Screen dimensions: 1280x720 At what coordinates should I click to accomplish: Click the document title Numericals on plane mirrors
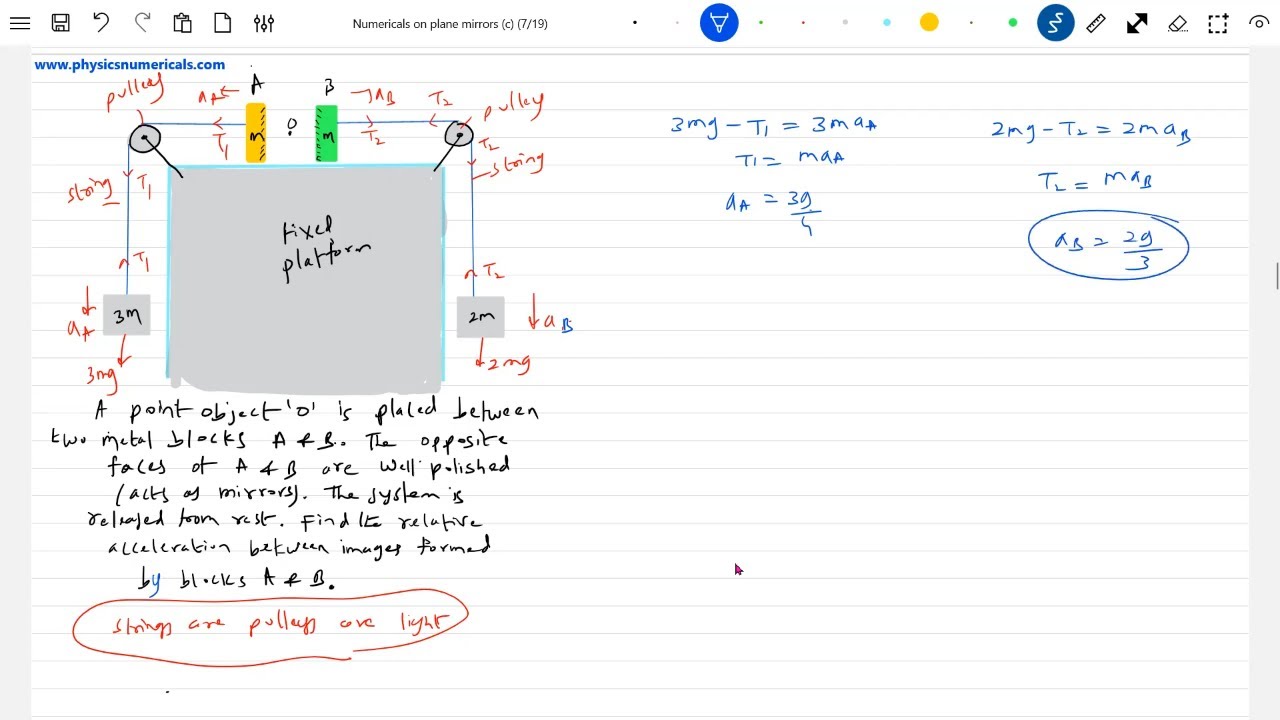tap(450, 24)
